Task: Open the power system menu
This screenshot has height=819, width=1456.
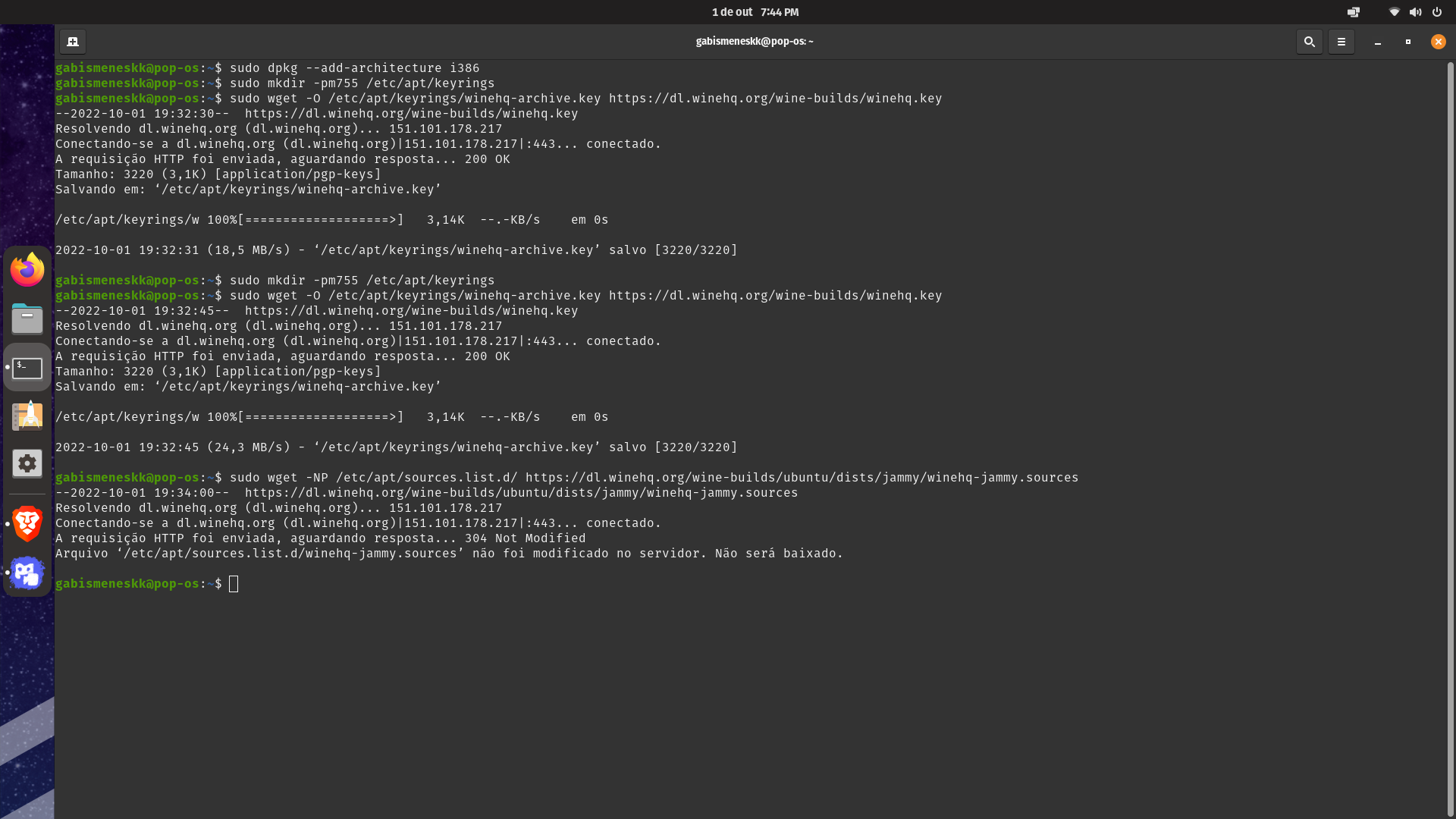Action: click(x=1436, y=12)
